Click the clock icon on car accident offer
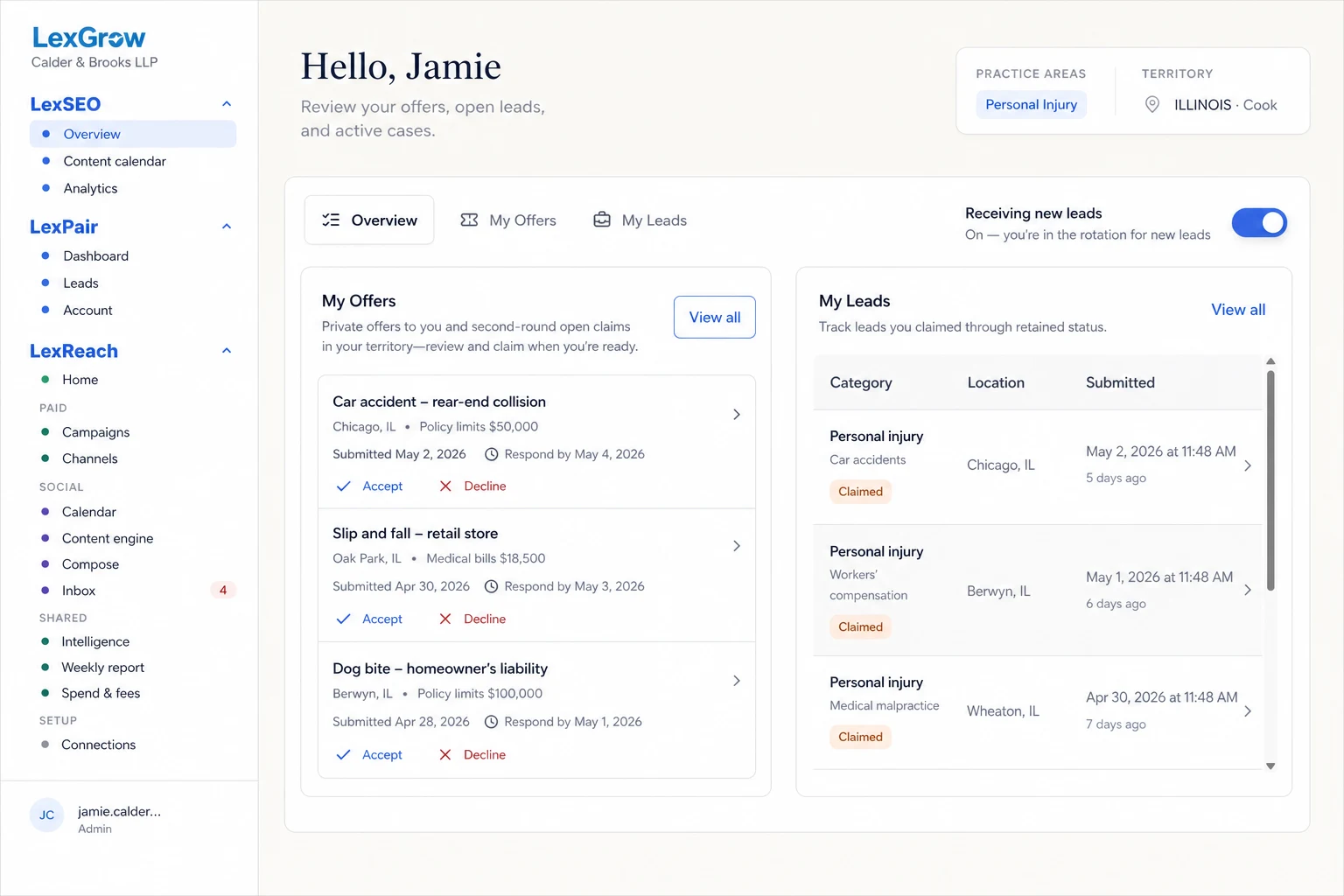The image size is (1344, 896). click(492, 454)
